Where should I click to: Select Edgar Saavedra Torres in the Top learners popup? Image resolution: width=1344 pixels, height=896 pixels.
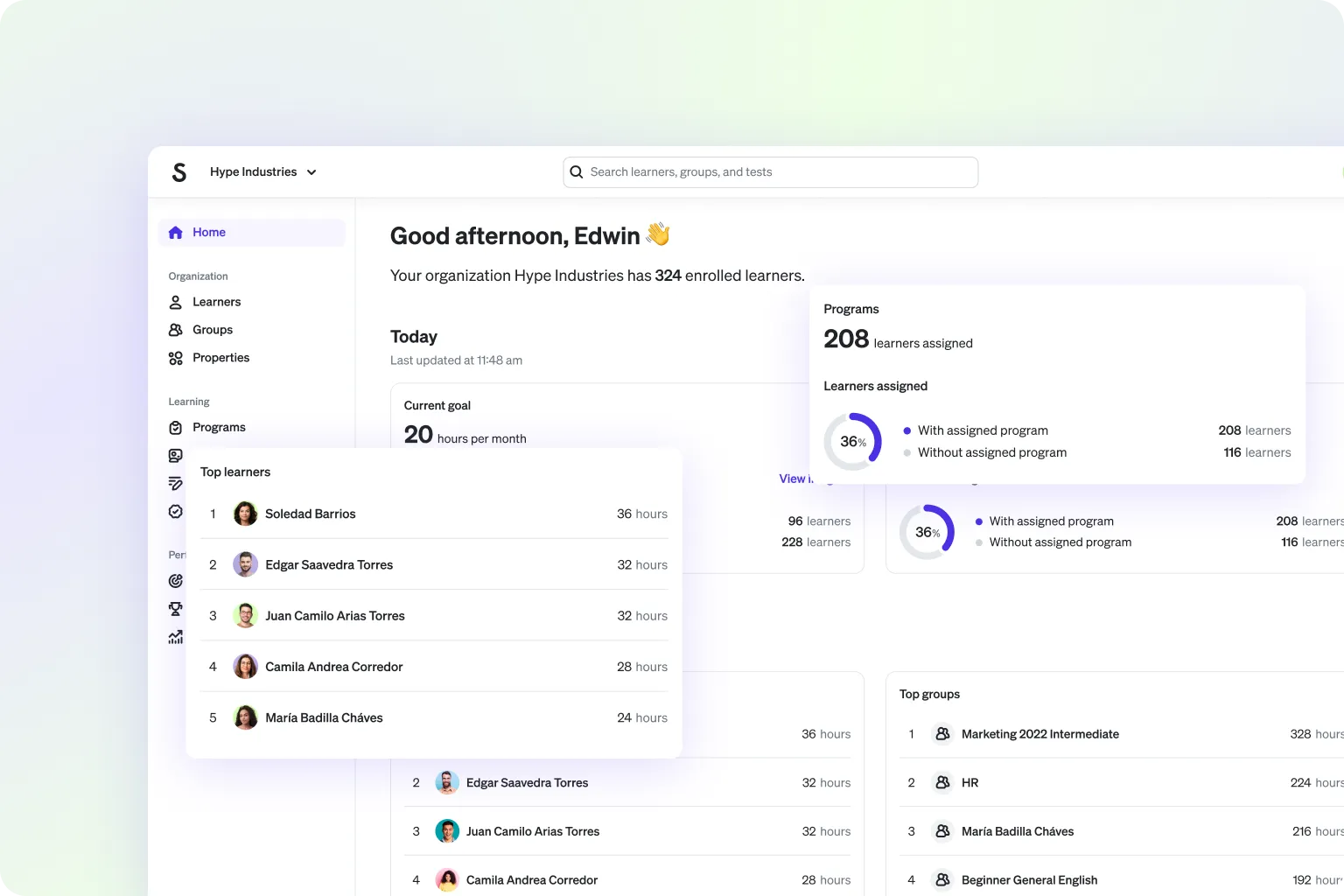click(x=434, y=564)
